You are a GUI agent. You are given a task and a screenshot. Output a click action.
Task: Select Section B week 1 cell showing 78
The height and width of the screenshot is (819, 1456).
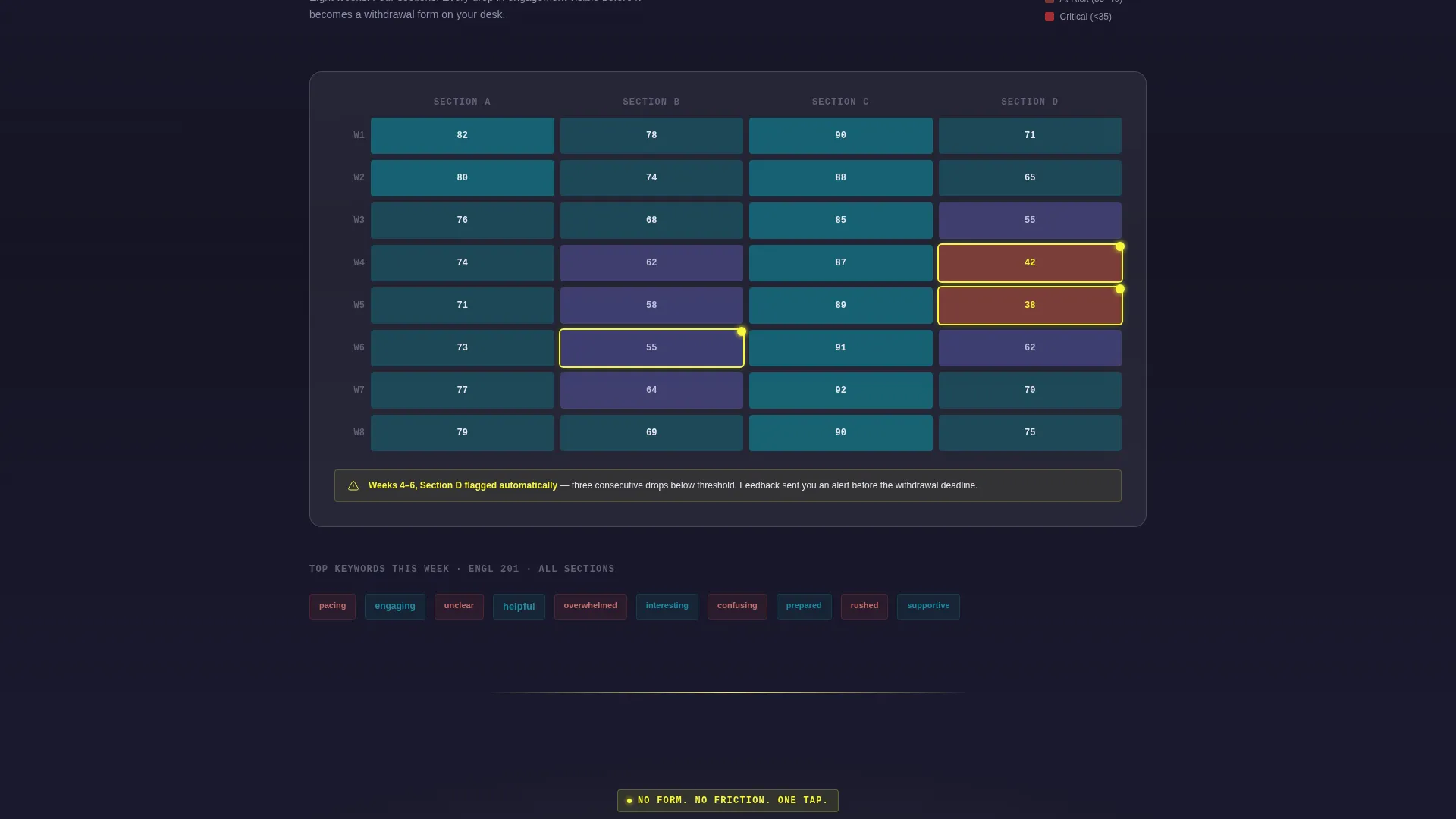pos(651,136)
